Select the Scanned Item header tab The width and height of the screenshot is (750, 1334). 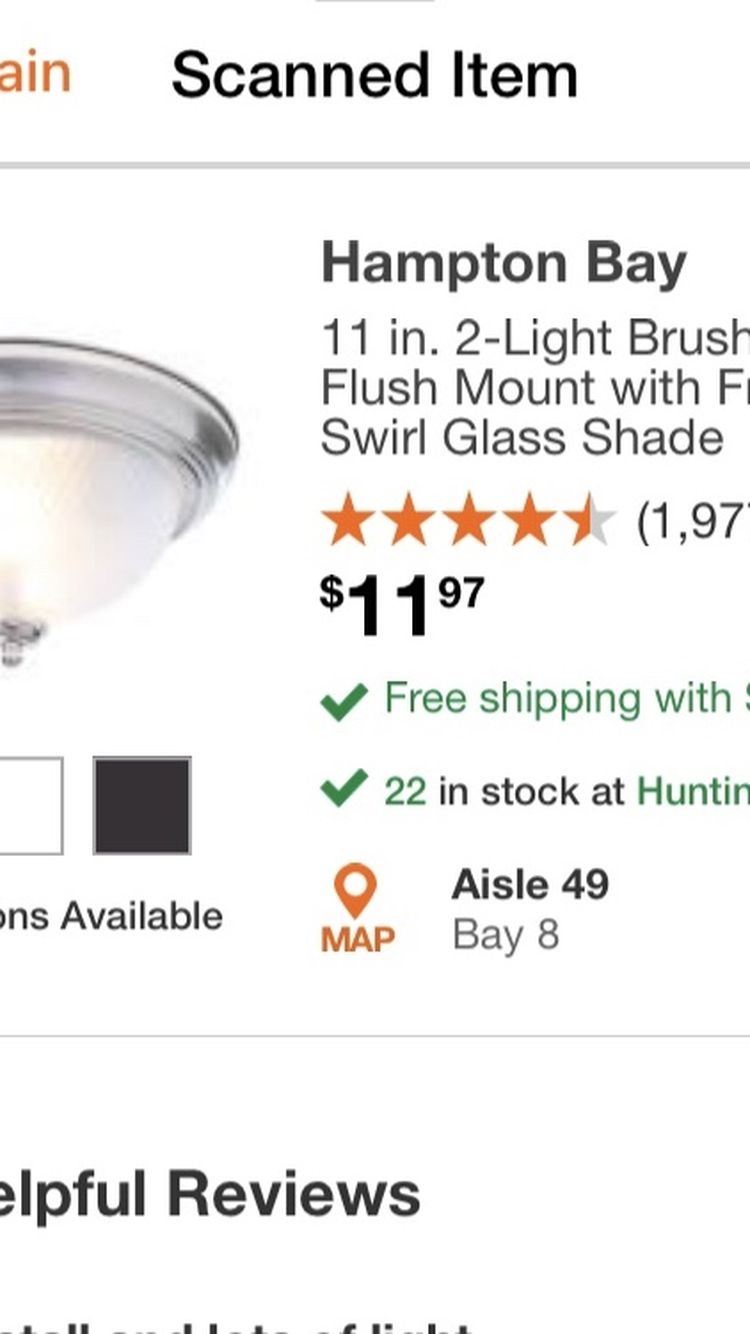pos(374,76)
